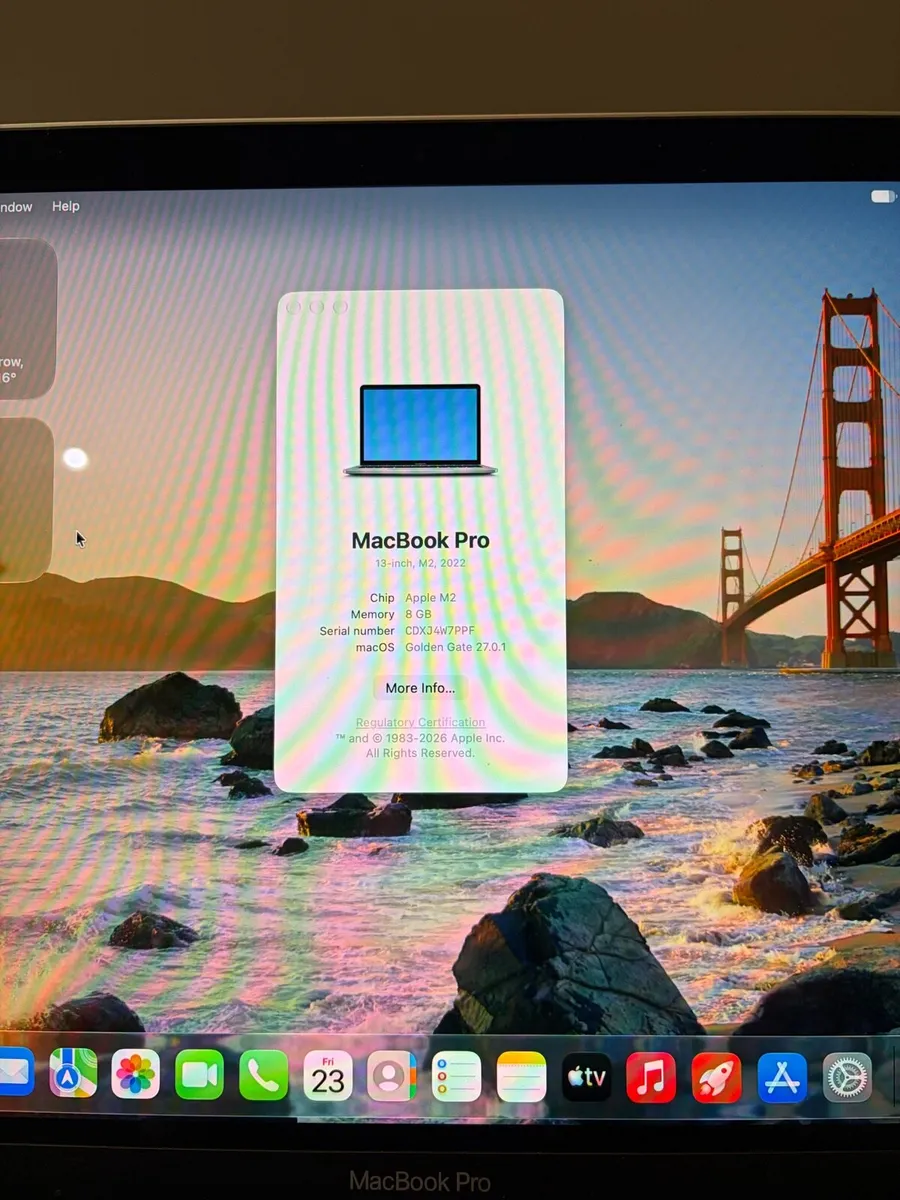Close the About This Mac window
This screenshot has width=900, height=1200.
click(x=294, y=307)
